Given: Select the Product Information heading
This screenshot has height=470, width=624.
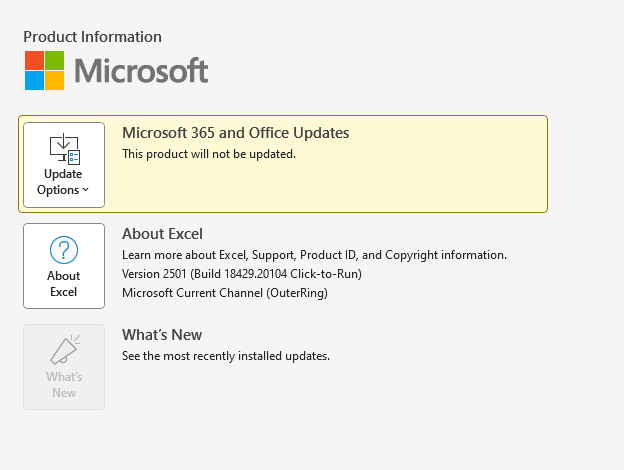Looking at the screenshot, I should click(92, 37).
